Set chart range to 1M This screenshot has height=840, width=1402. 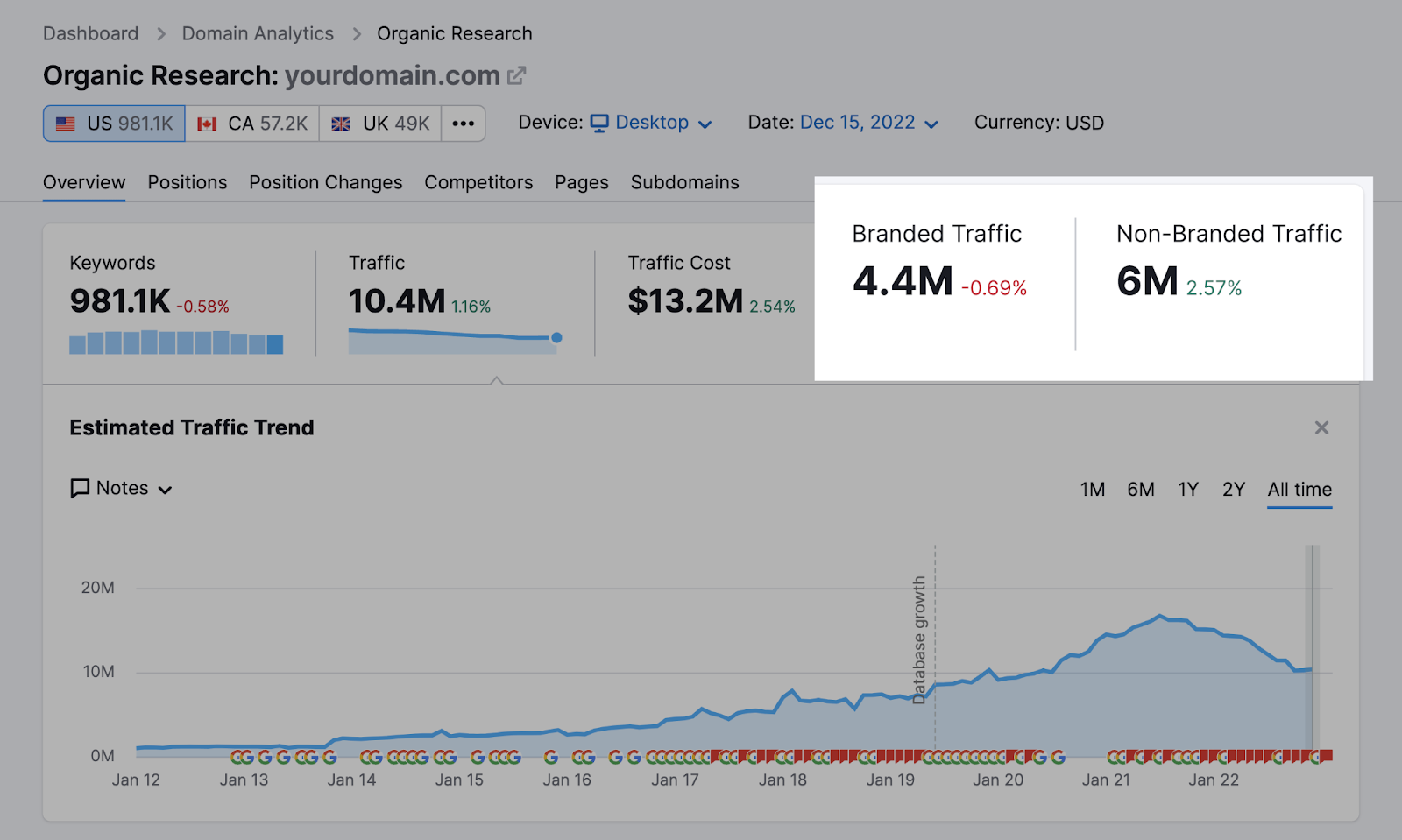[1092, 490]
